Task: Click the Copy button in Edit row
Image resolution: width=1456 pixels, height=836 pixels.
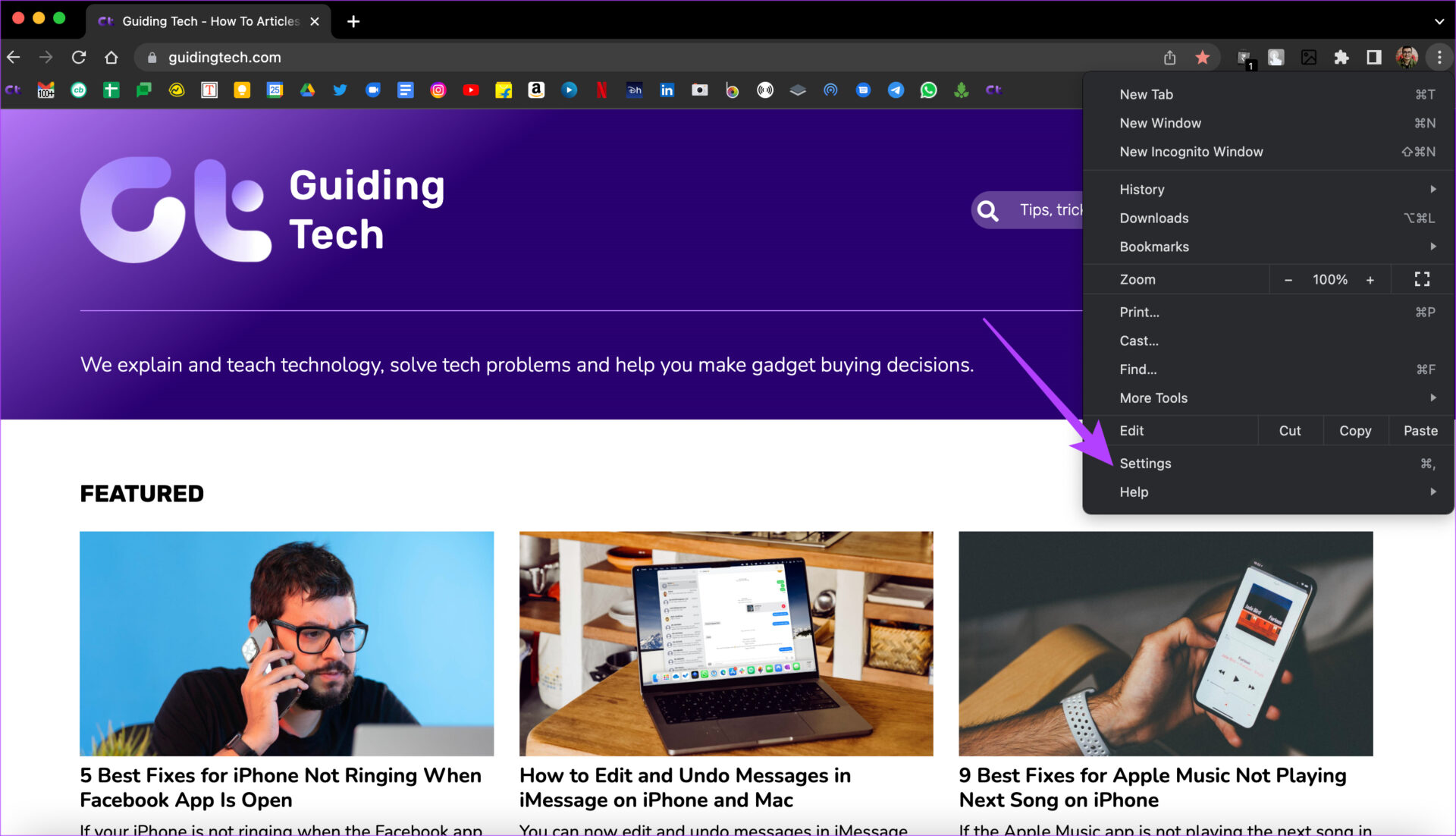Action: [1355, 431]
